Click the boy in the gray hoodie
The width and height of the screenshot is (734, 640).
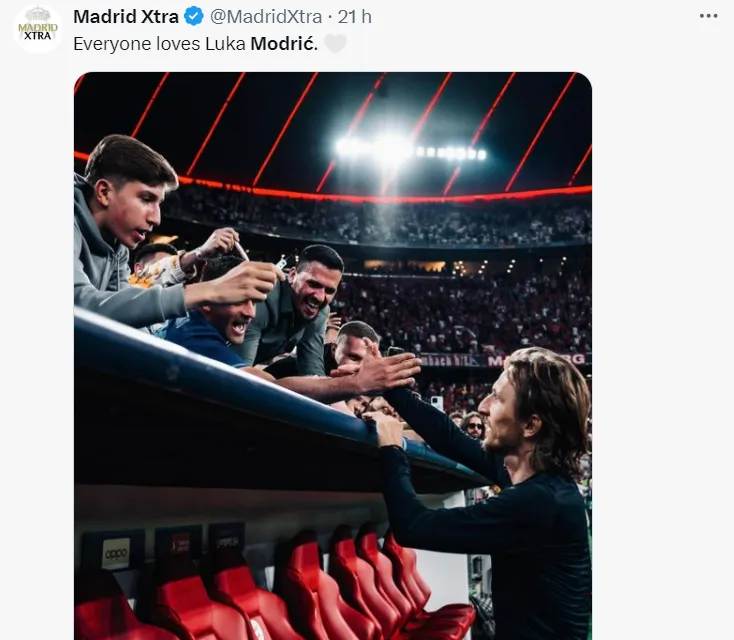122,230
